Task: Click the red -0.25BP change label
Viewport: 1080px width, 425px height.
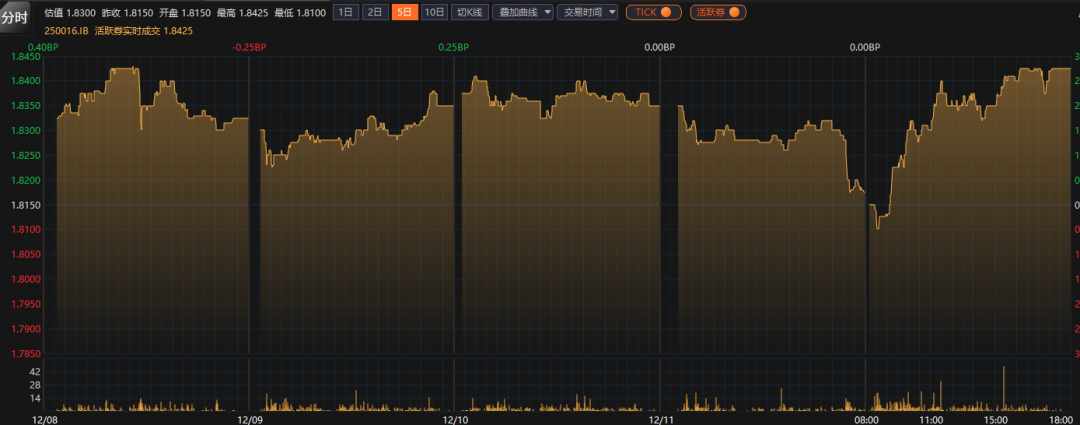Action: pyautogui.click(x=248, y=47)
